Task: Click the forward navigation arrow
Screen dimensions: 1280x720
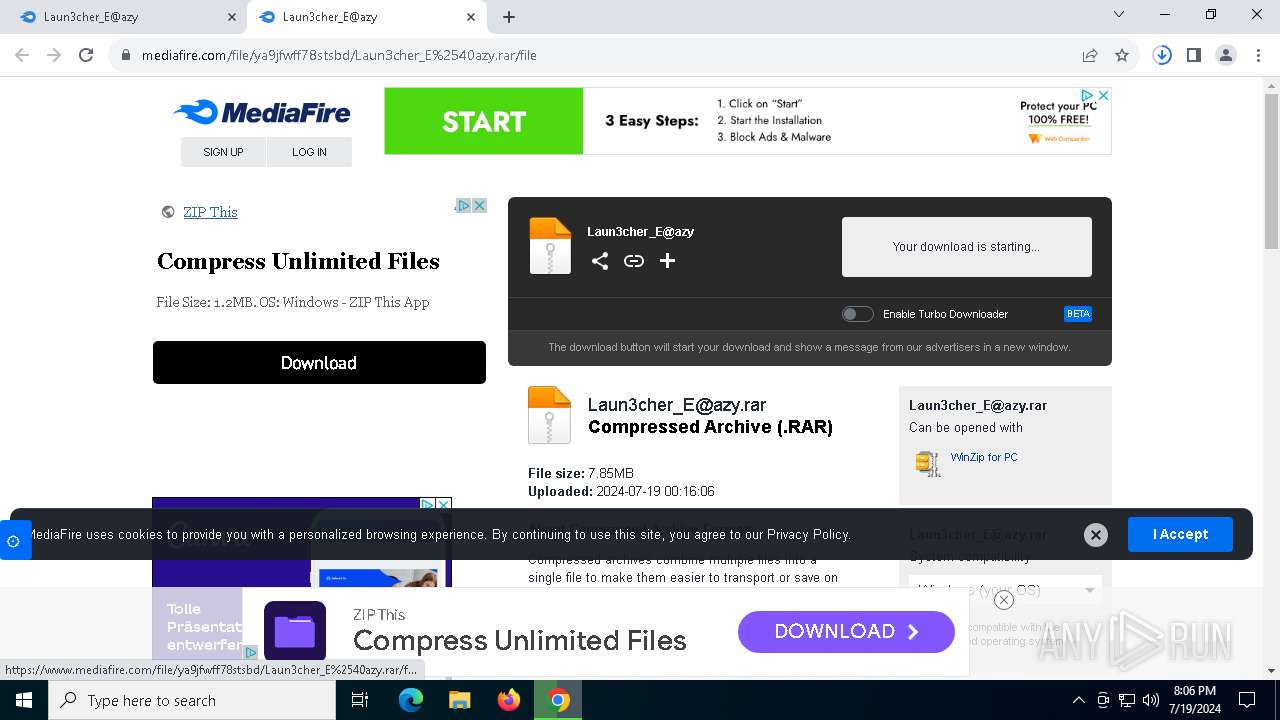Action: [54, 55]
